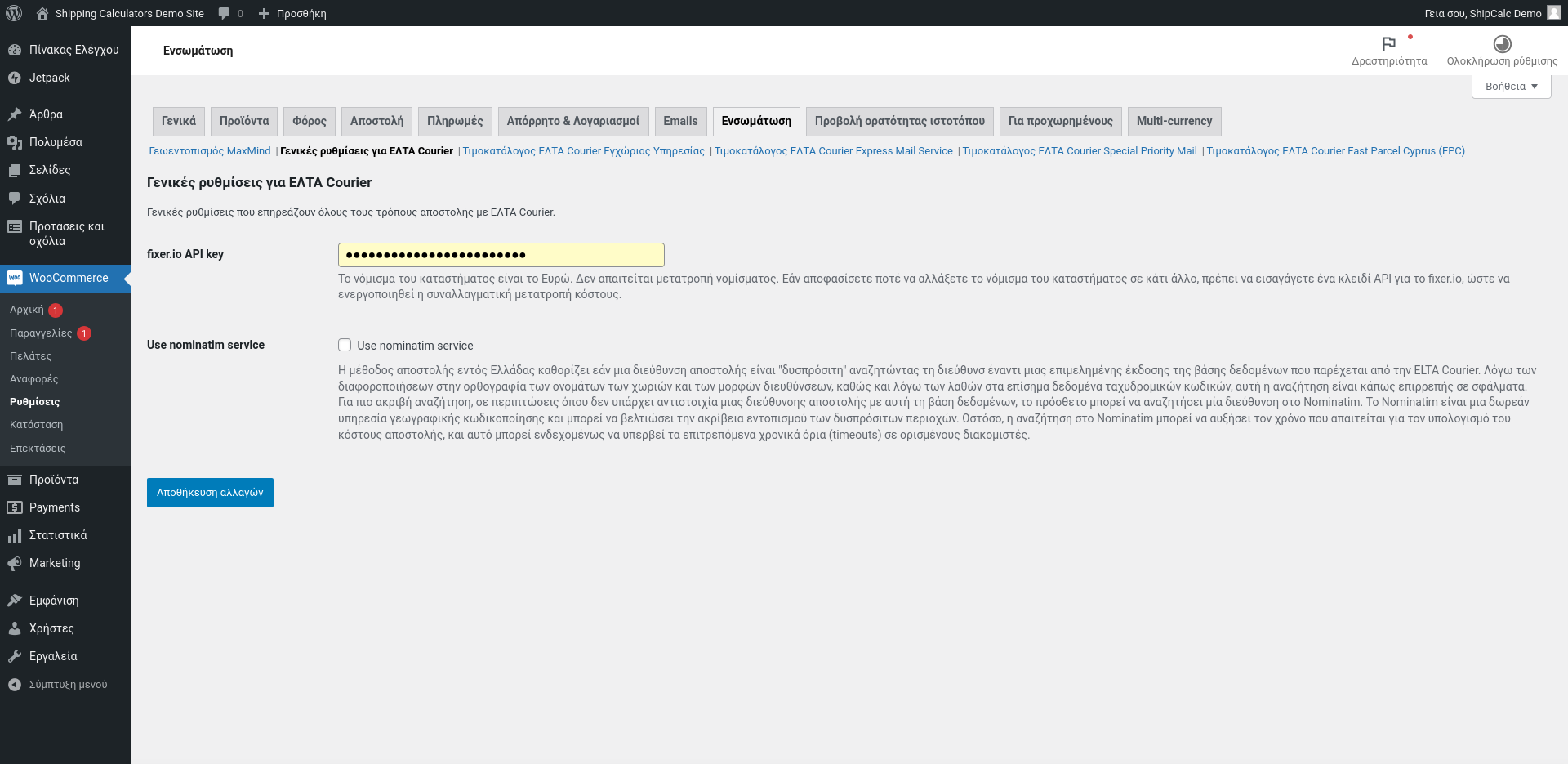Enable the Use nominatim service checkbox
This screenshot has height=764, width=1568.
coord(345,345)
